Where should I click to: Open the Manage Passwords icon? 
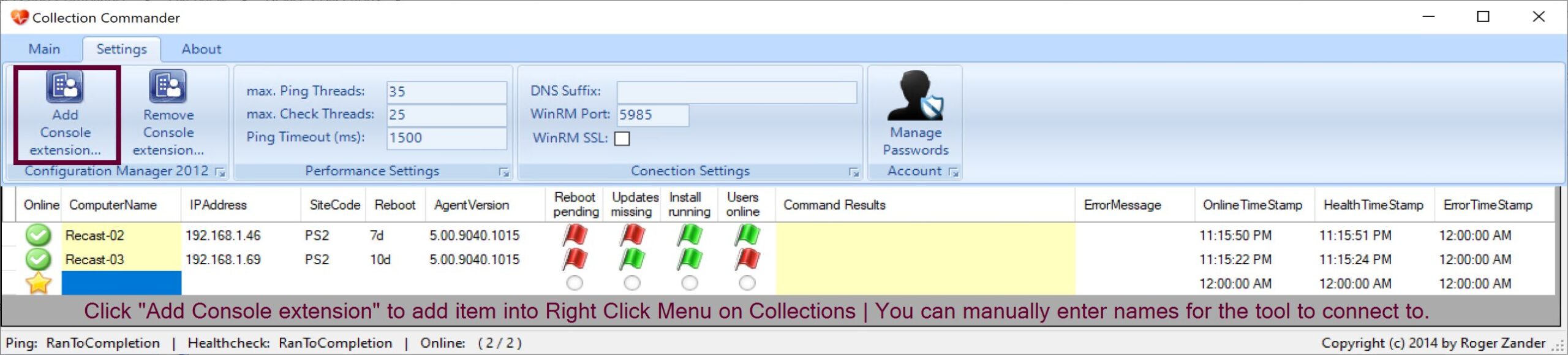(915, 95)
